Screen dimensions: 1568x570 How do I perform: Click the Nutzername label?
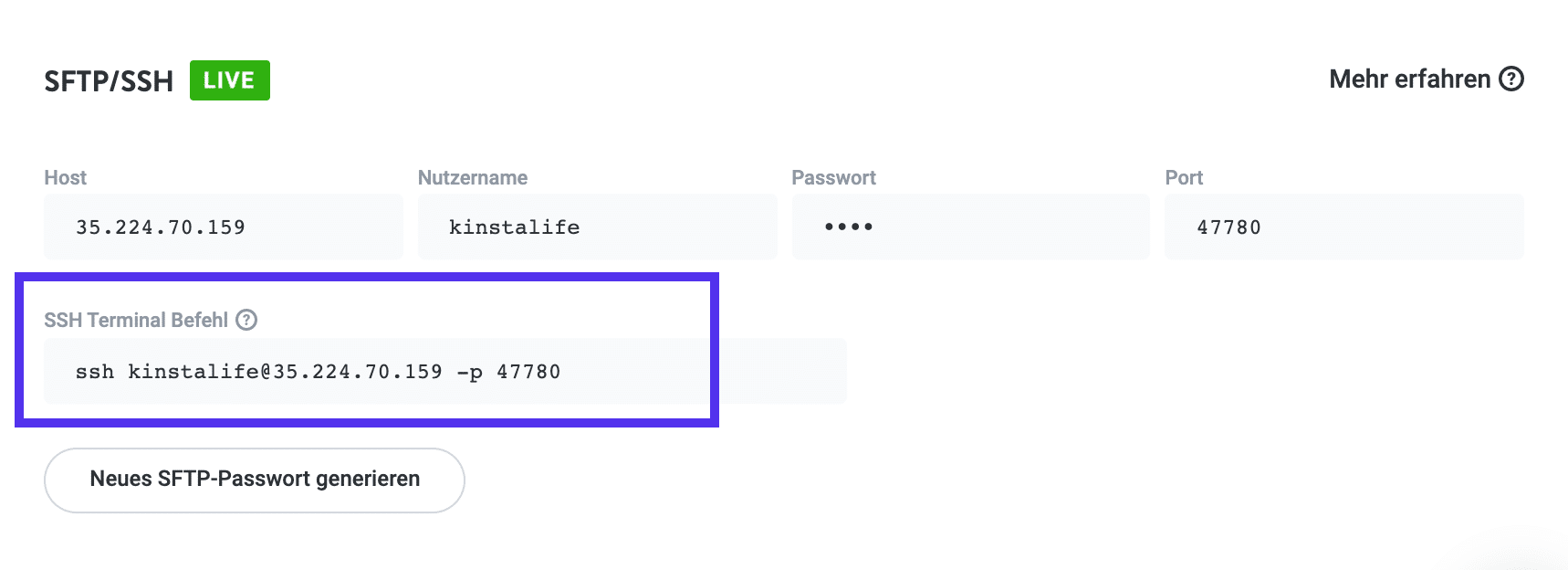click(472, 177)
